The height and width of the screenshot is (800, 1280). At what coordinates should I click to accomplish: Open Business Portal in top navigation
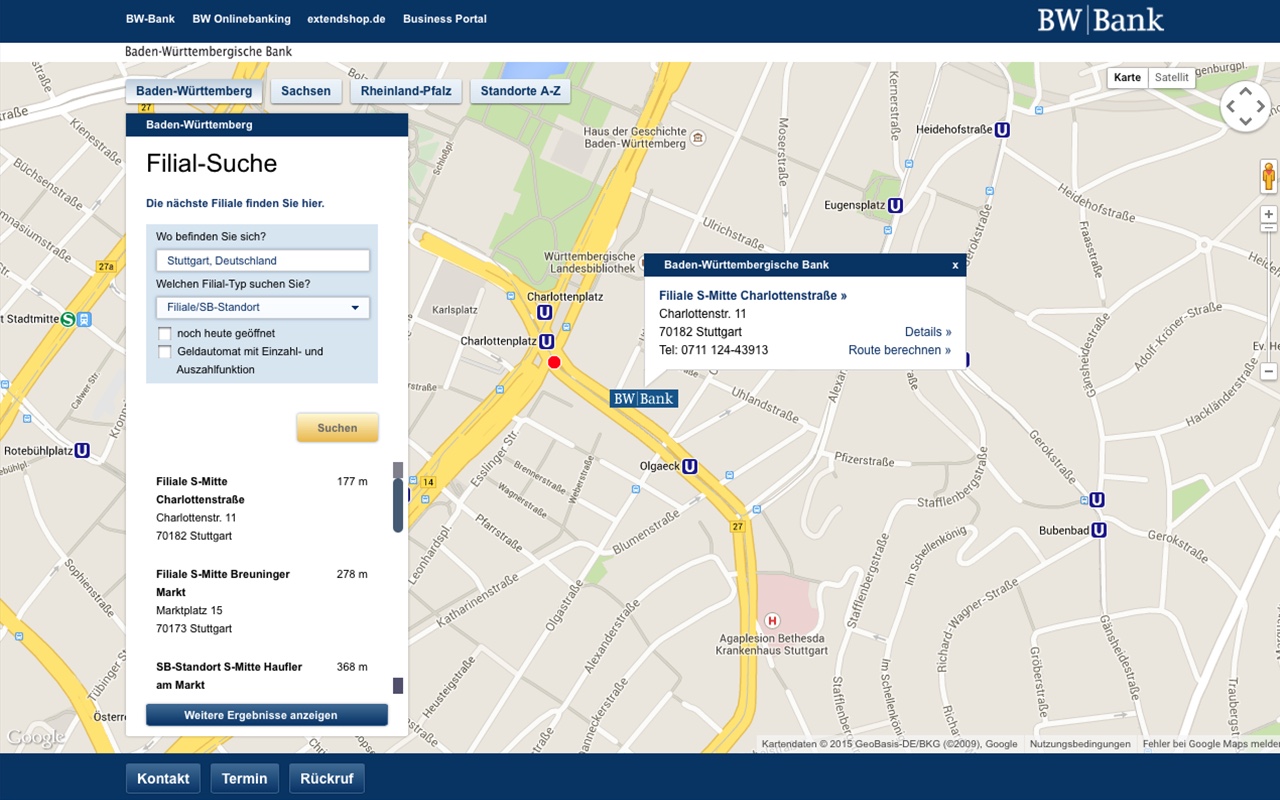[445, 19]
